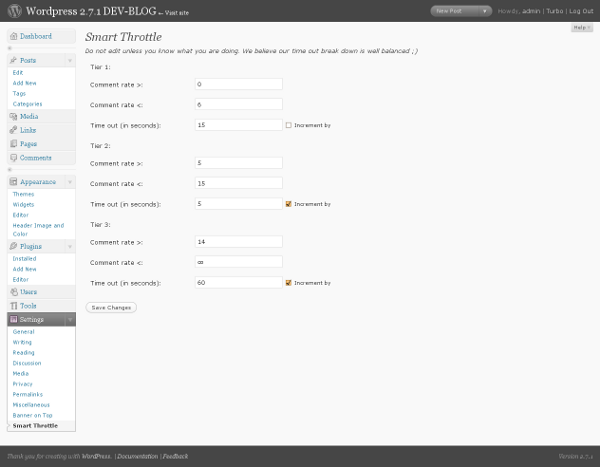600x467 pixels.
Task: Open the Comments menu item
Action: point(36,158)
